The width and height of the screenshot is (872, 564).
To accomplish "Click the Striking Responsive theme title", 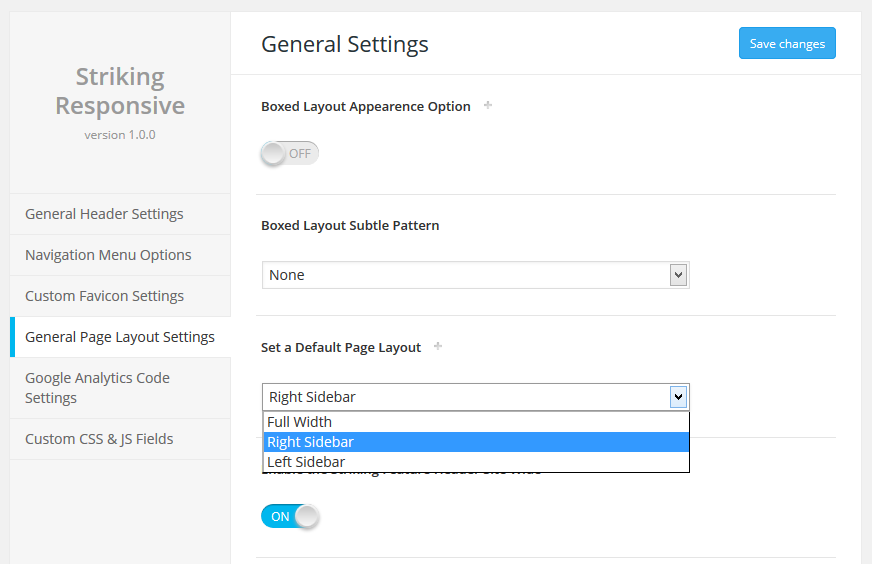I will [120, 91].
